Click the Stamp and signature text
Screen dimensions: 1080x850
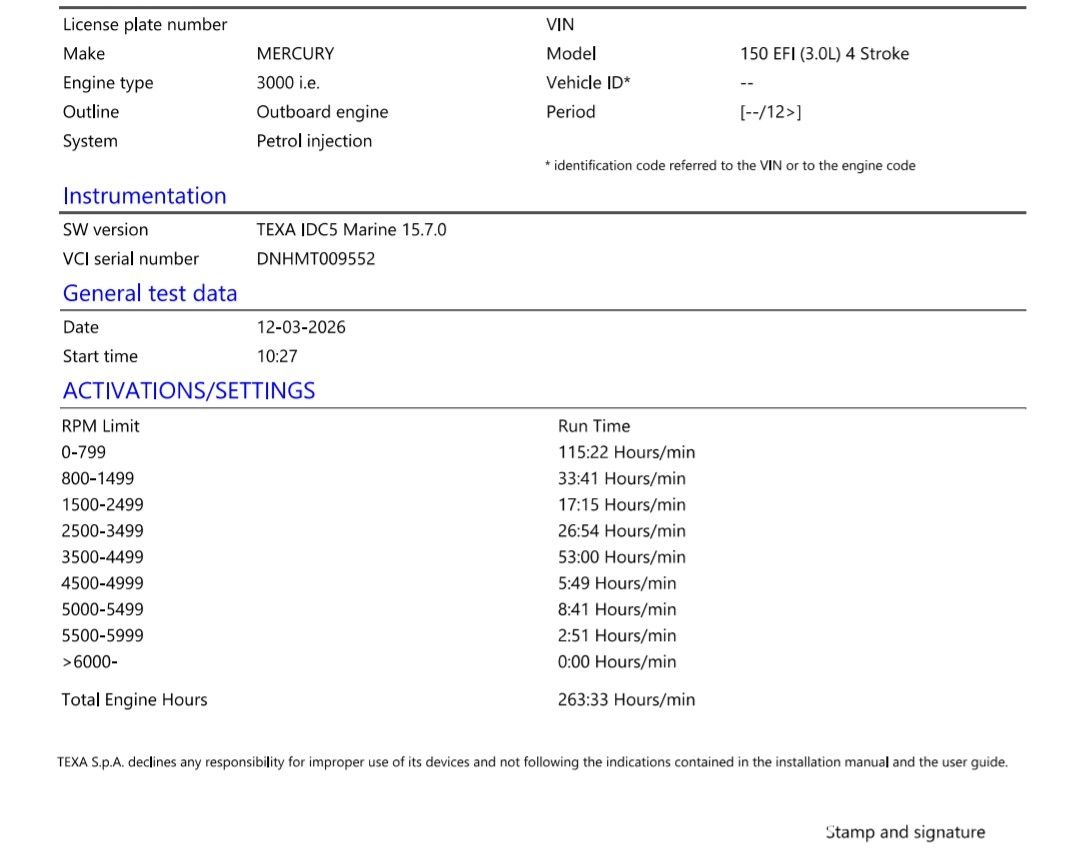905,832
